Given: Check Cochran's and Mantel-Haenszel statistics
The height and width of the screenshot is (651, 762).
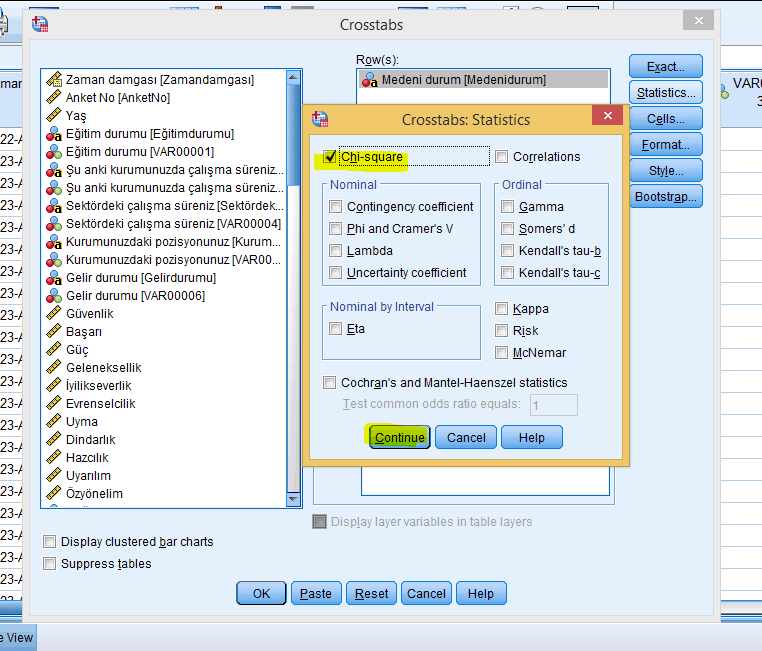Looking at the screenshot, I should (x=330, y=383).
